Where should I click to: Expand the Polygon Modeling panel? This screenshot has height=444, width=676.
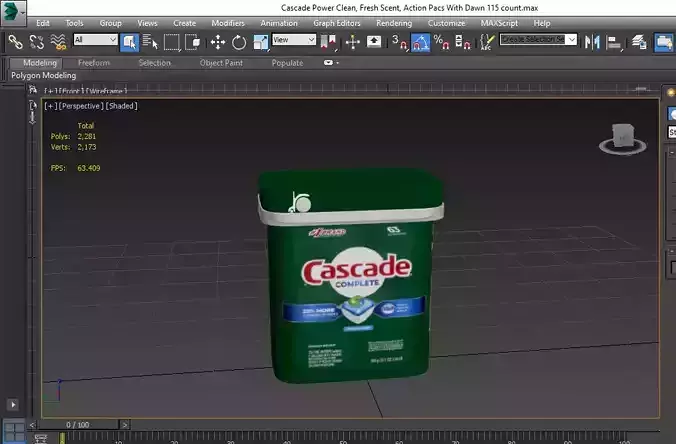[x=43, y=75]
